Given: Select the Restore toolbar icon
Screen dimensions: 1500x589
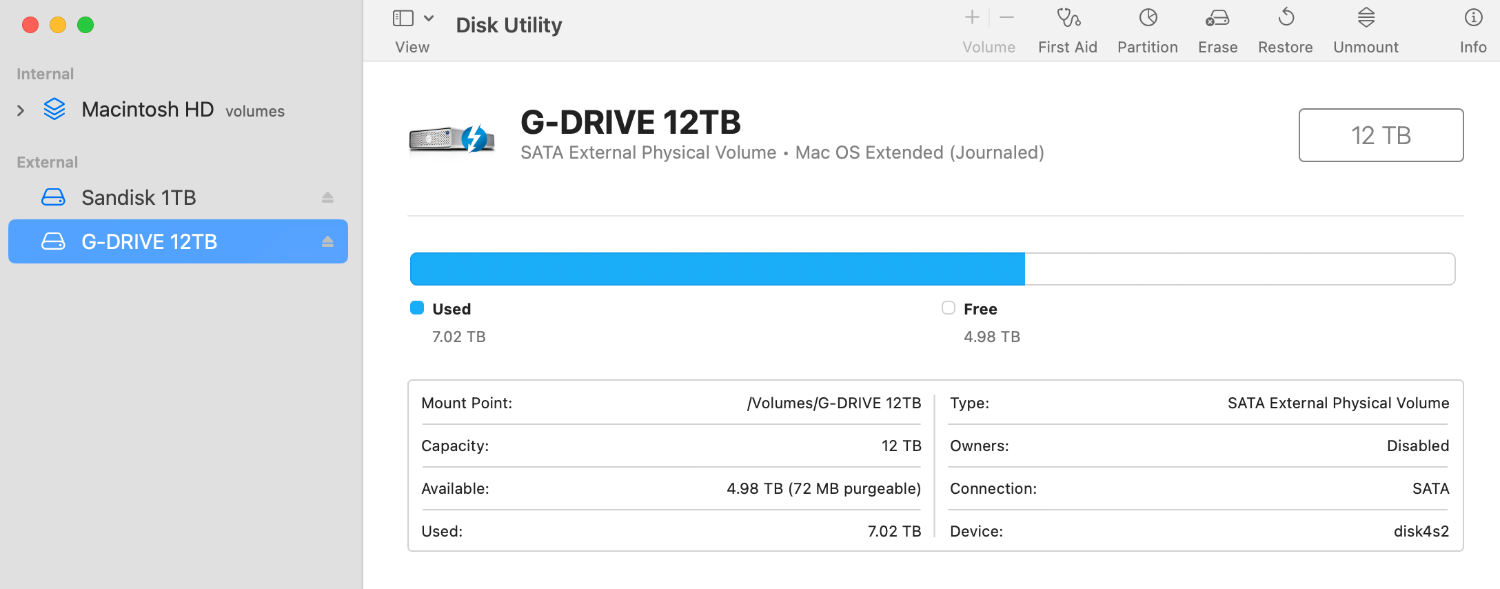Looking at the screenshot, I should 1286,18.
